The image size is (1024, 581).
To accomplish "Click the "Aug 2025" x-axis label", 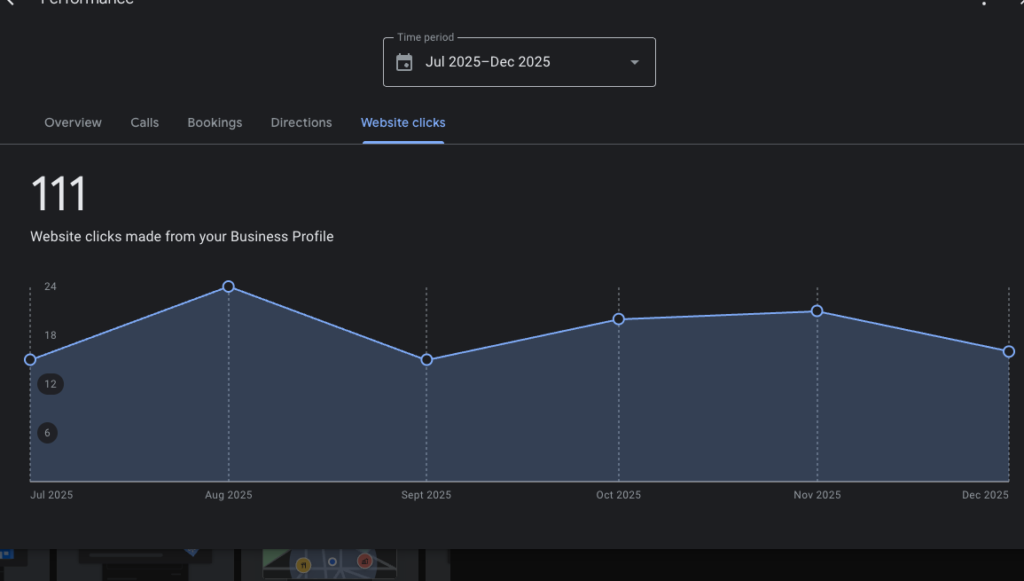I will pyautogui.click(x=229, y=495).
